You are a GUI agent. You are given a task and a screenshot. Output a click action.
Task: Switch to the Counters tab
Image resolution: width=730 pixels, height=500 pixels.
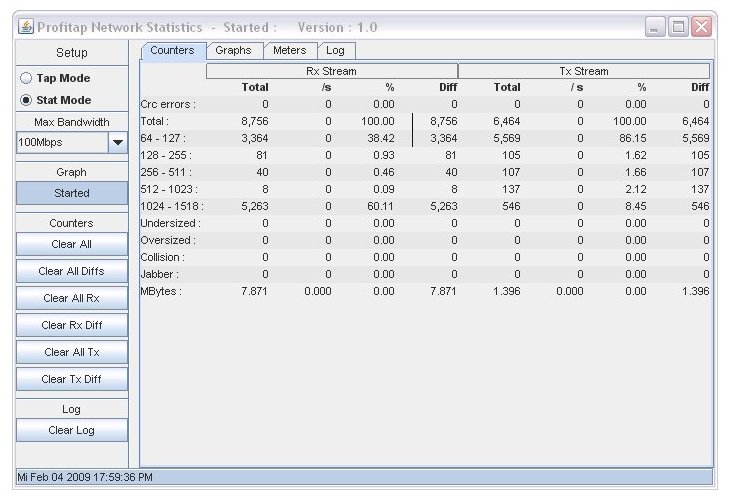172,50
